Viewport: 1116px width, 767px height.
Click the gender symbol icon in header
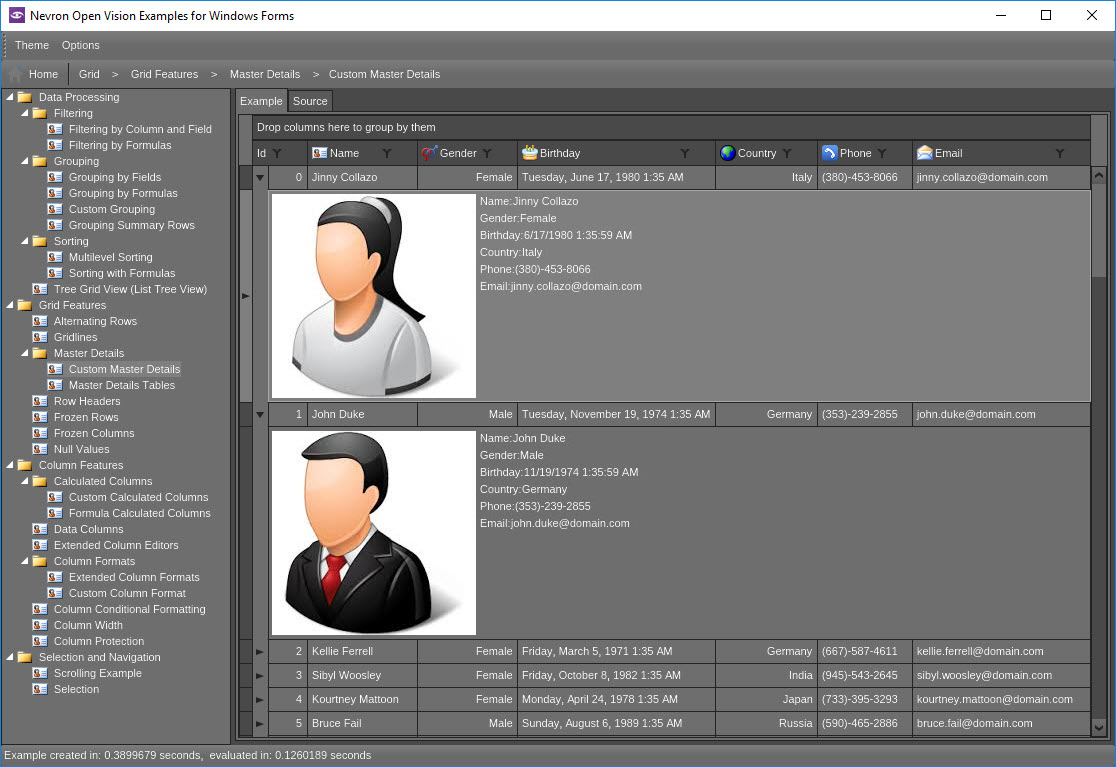pyautogui.click(x=429, y=153)
